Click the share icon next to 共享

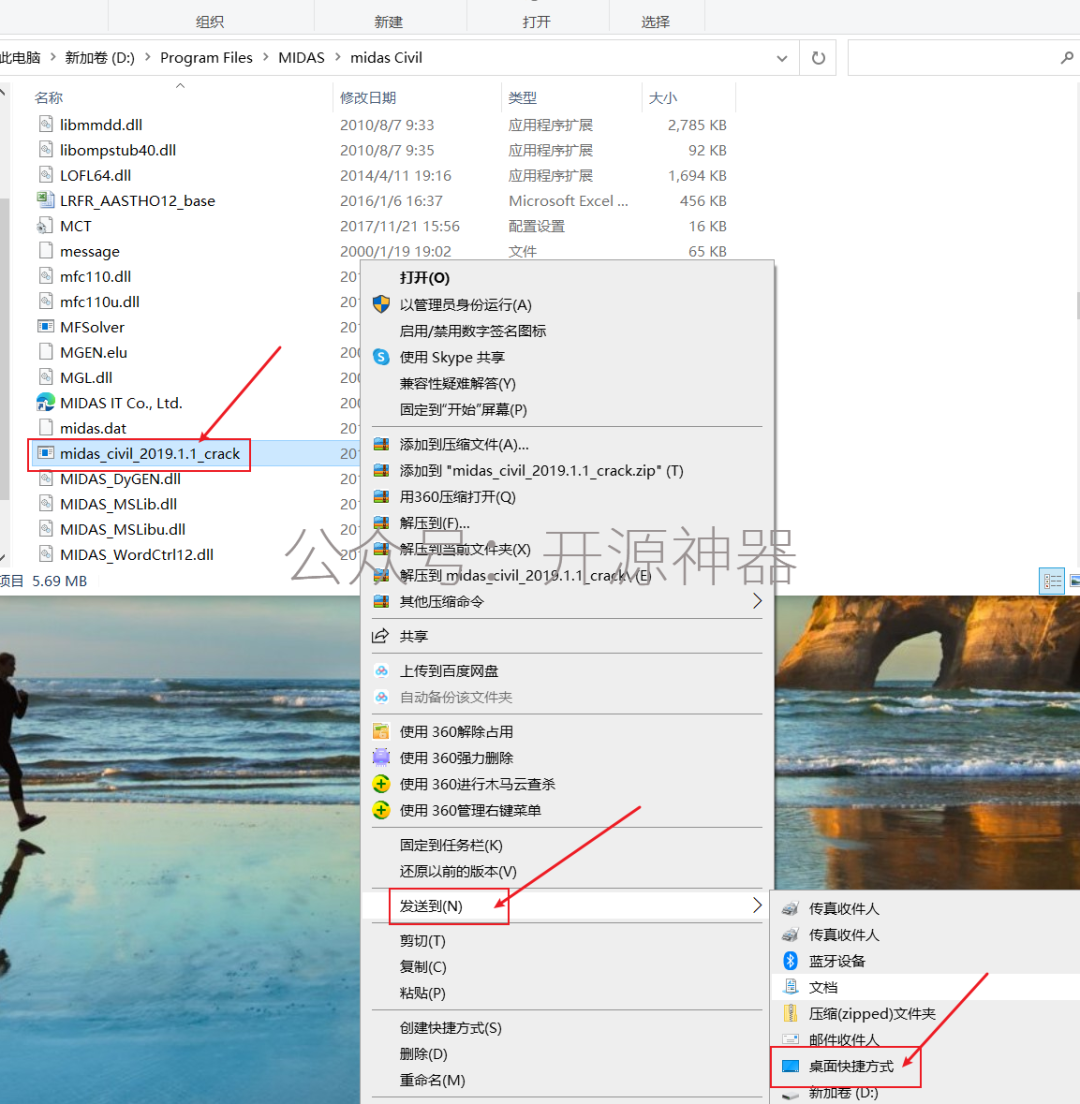point(380,636)
